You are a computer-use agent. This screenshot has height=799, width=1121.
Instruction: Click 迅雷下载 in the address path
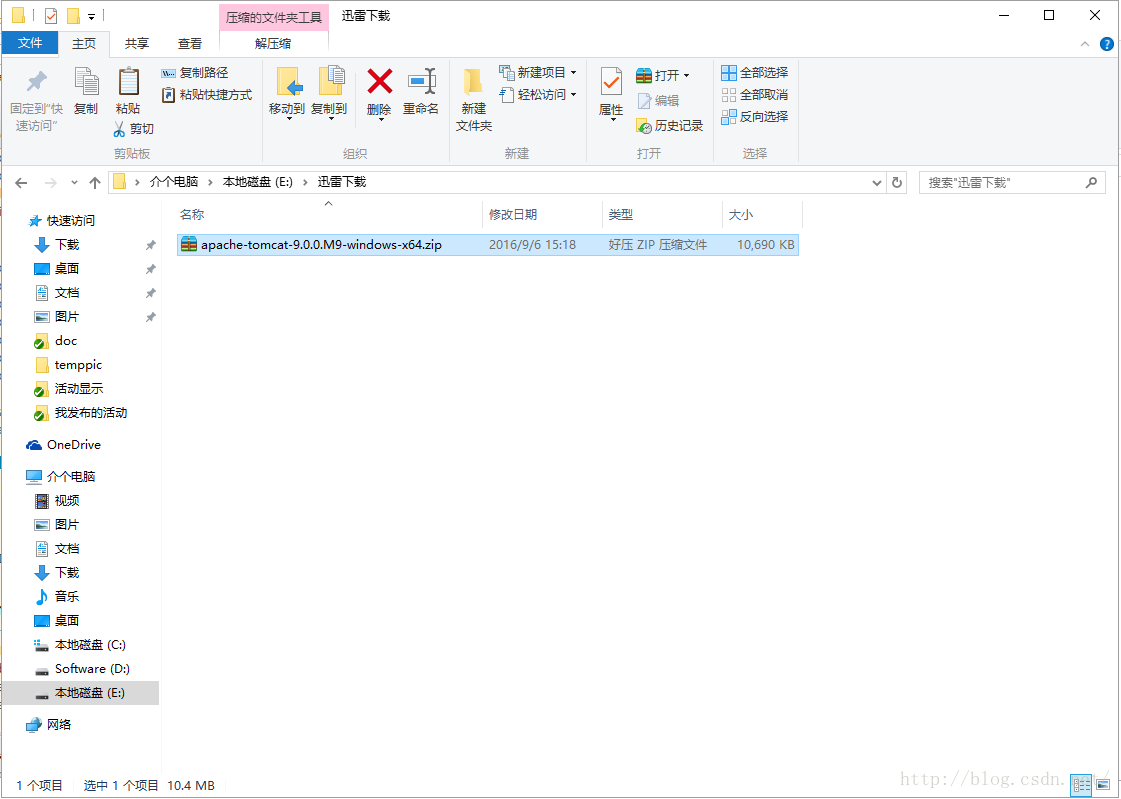(342, 182)
